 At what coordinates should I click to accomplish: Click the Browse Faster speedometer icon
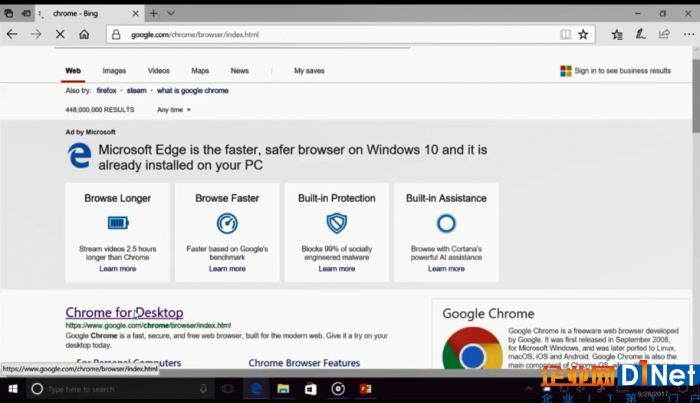coord(227,223)
